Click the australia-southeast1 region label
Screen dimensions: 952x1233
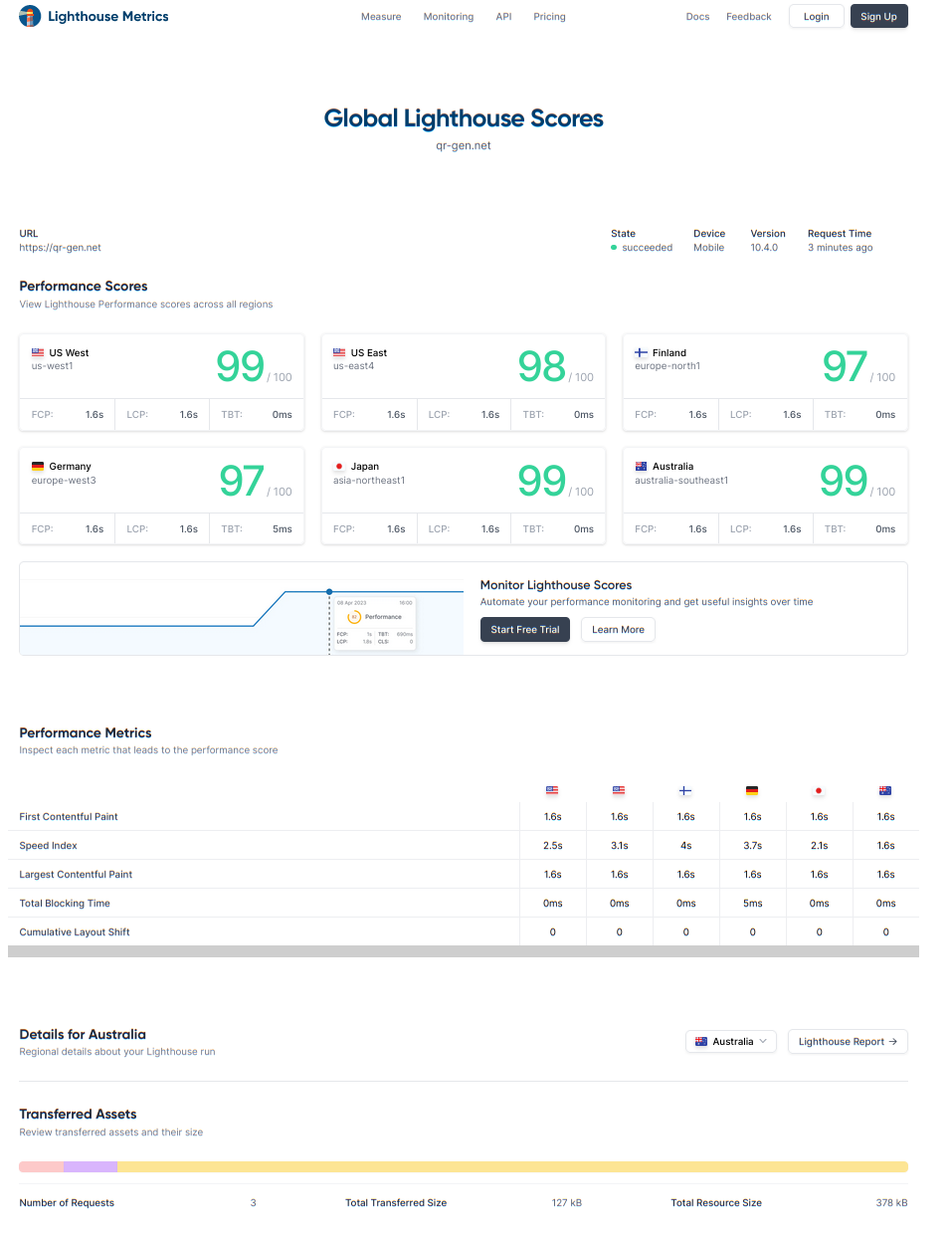(681, 481)
